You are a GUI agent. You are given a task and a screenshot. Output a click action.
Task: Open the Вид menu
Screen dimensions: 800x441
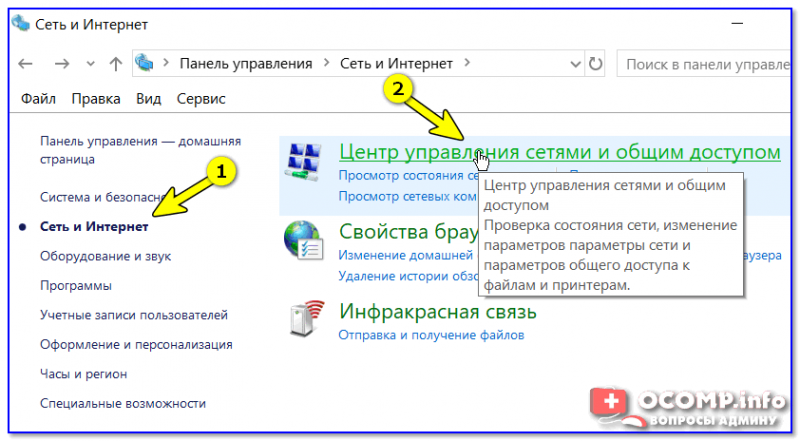[148, 99]
